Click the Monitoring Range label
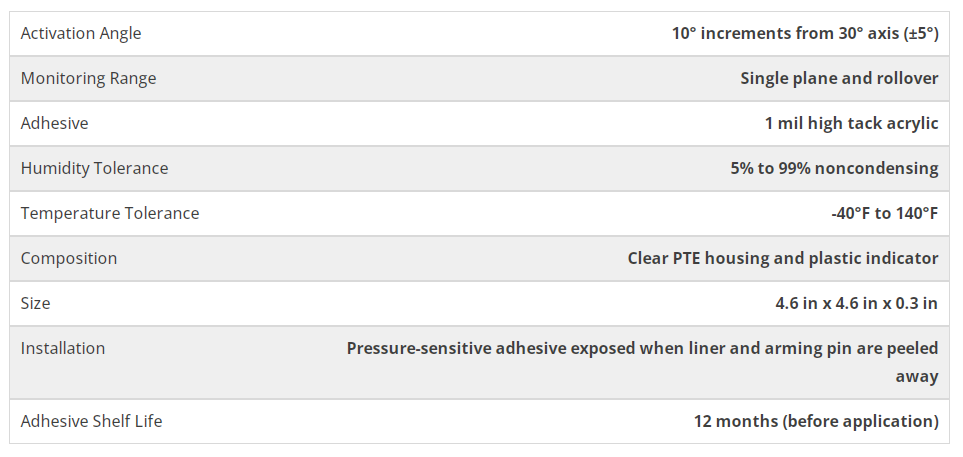Viewport: 963px width, 457px height. pyautogui.click(x=88, y=78)
